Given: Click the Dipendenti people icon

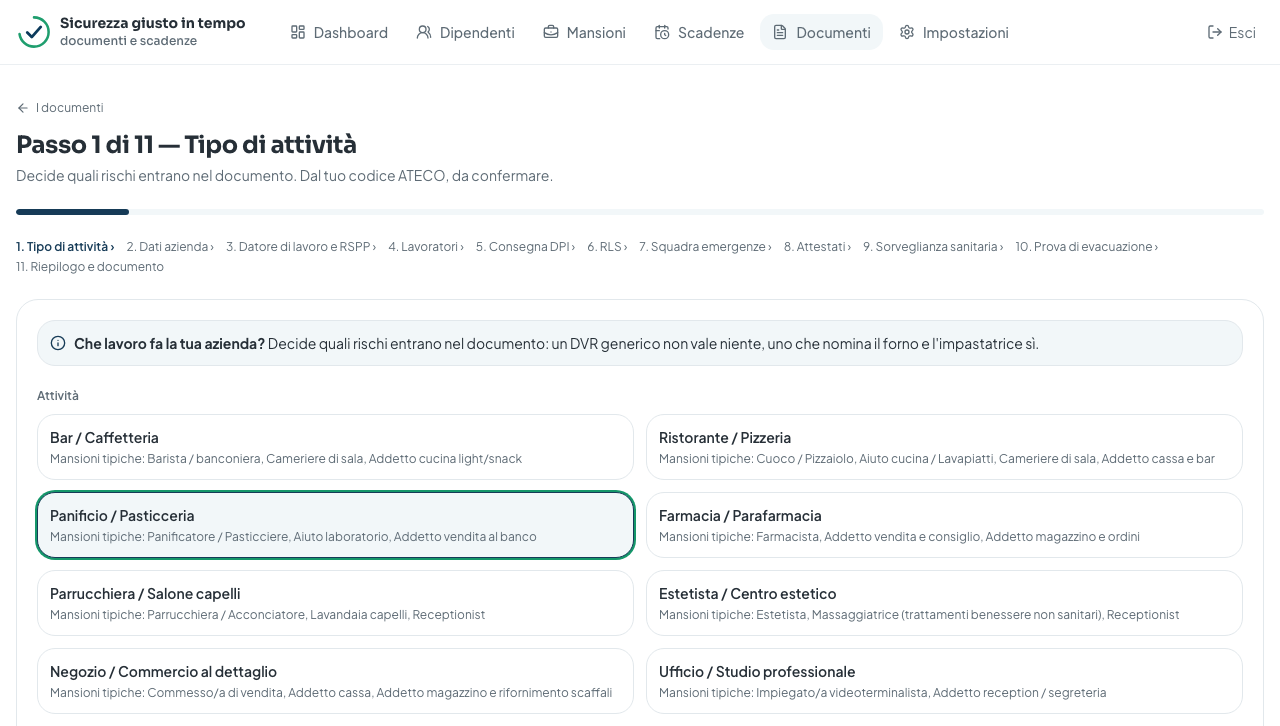Looking at the screenshot, I should click(x=424, y=32).
